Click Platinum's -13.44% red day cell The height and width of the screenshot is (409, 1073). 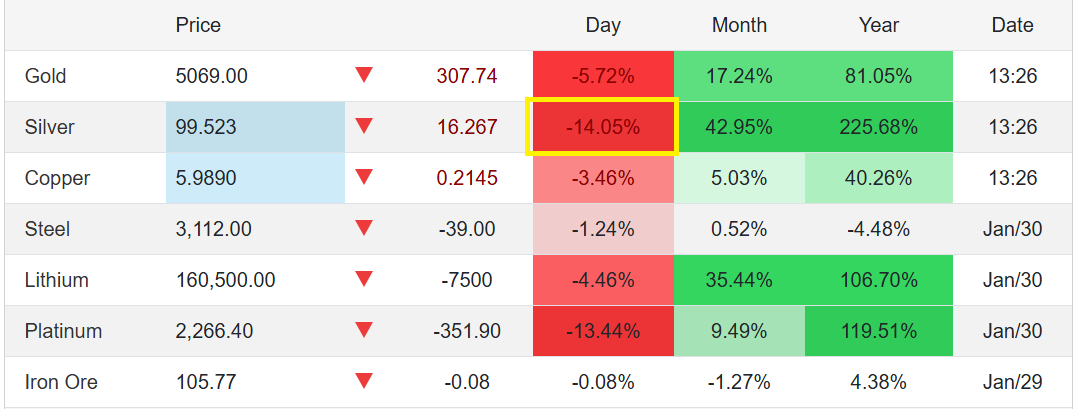(x=603, y=331)
